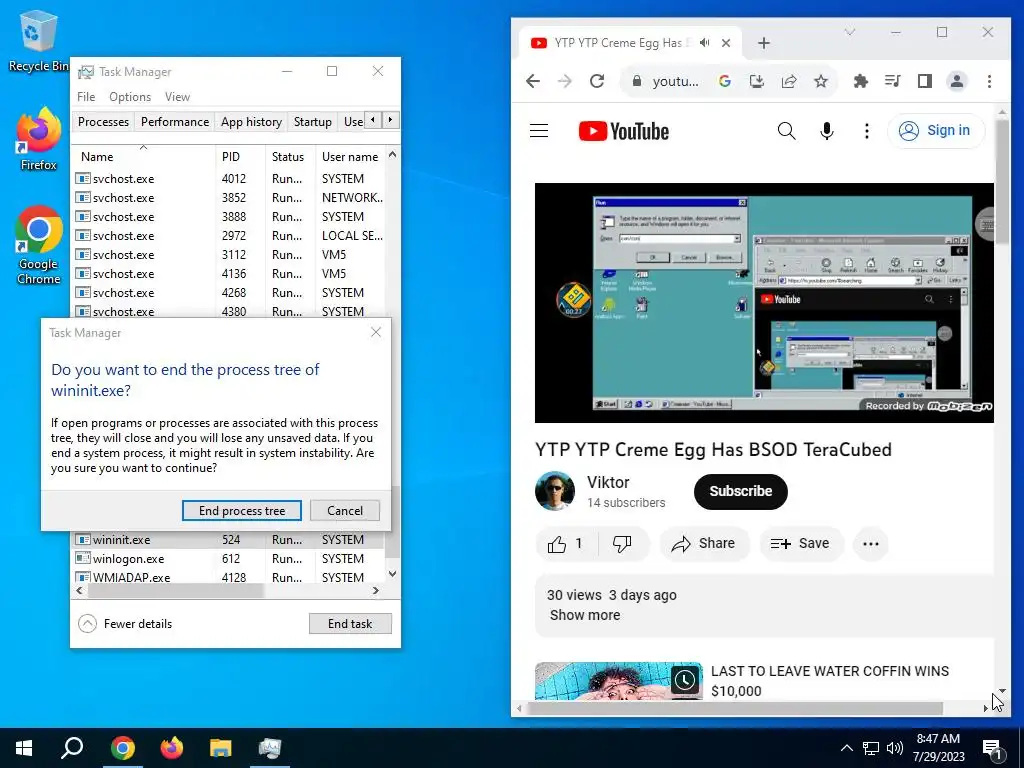This screenshot has width=1024, height=768.
Task: Open the notification center icon
Action: (x=992, y=748)
